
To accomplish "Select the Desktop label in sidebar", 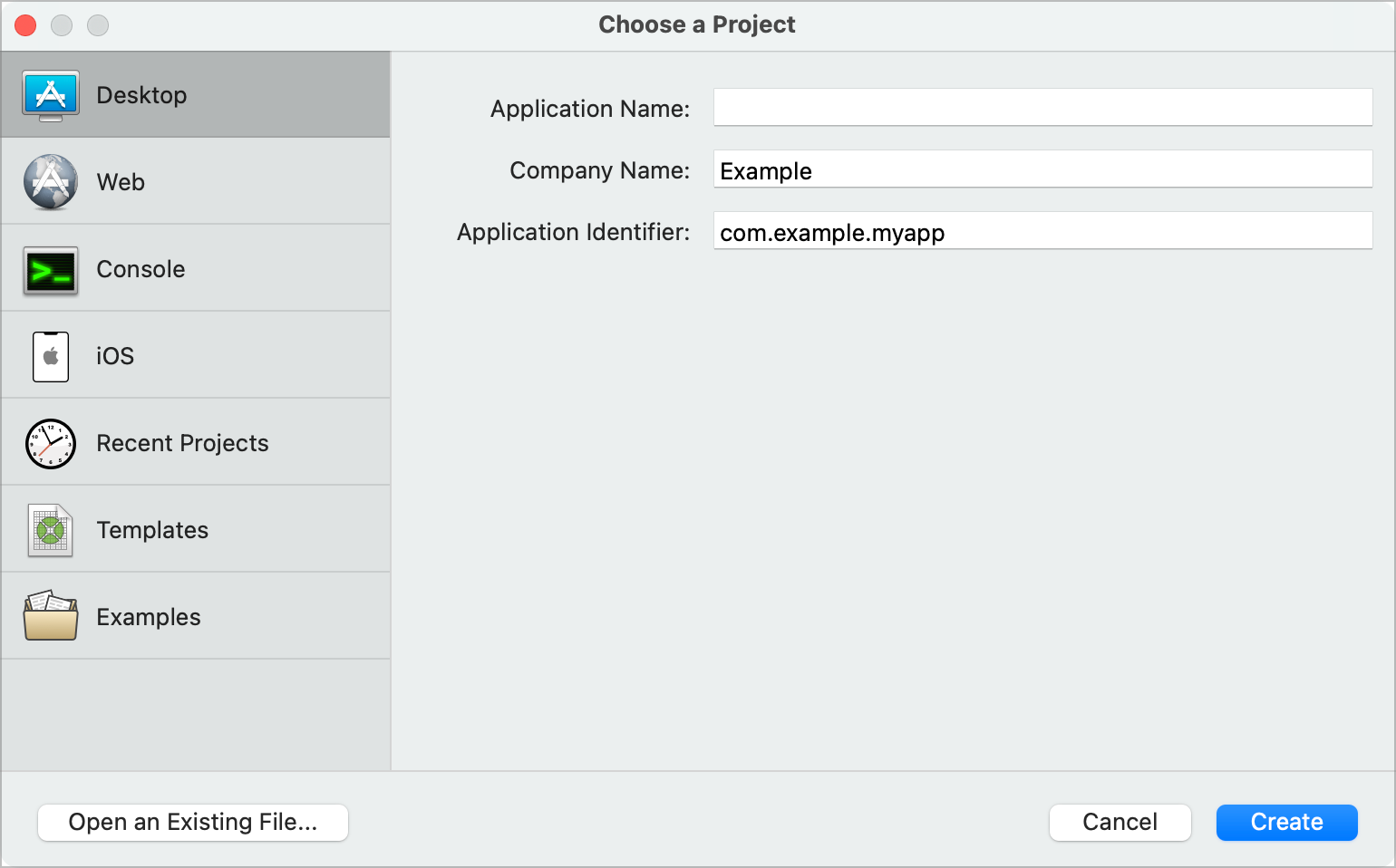I will pyautogui.click(x=141, y=95).
